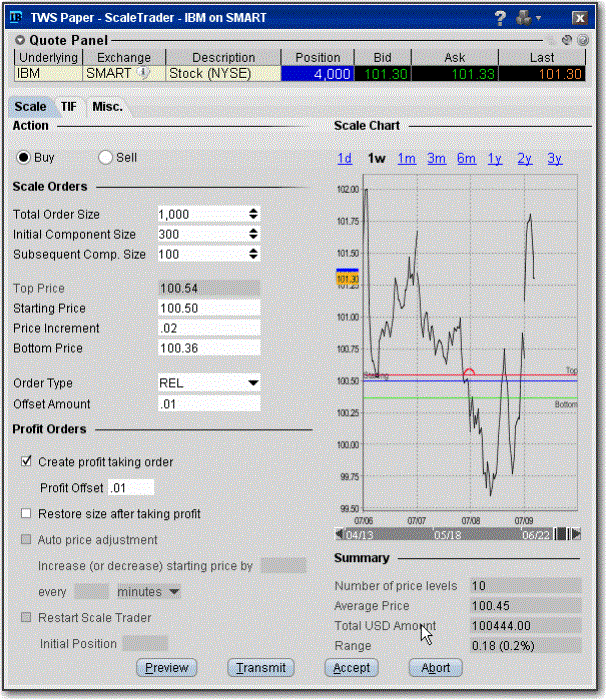The image size is (606, 699).
Task: Click the SMART exchange info icon
Action: (143, 73)
